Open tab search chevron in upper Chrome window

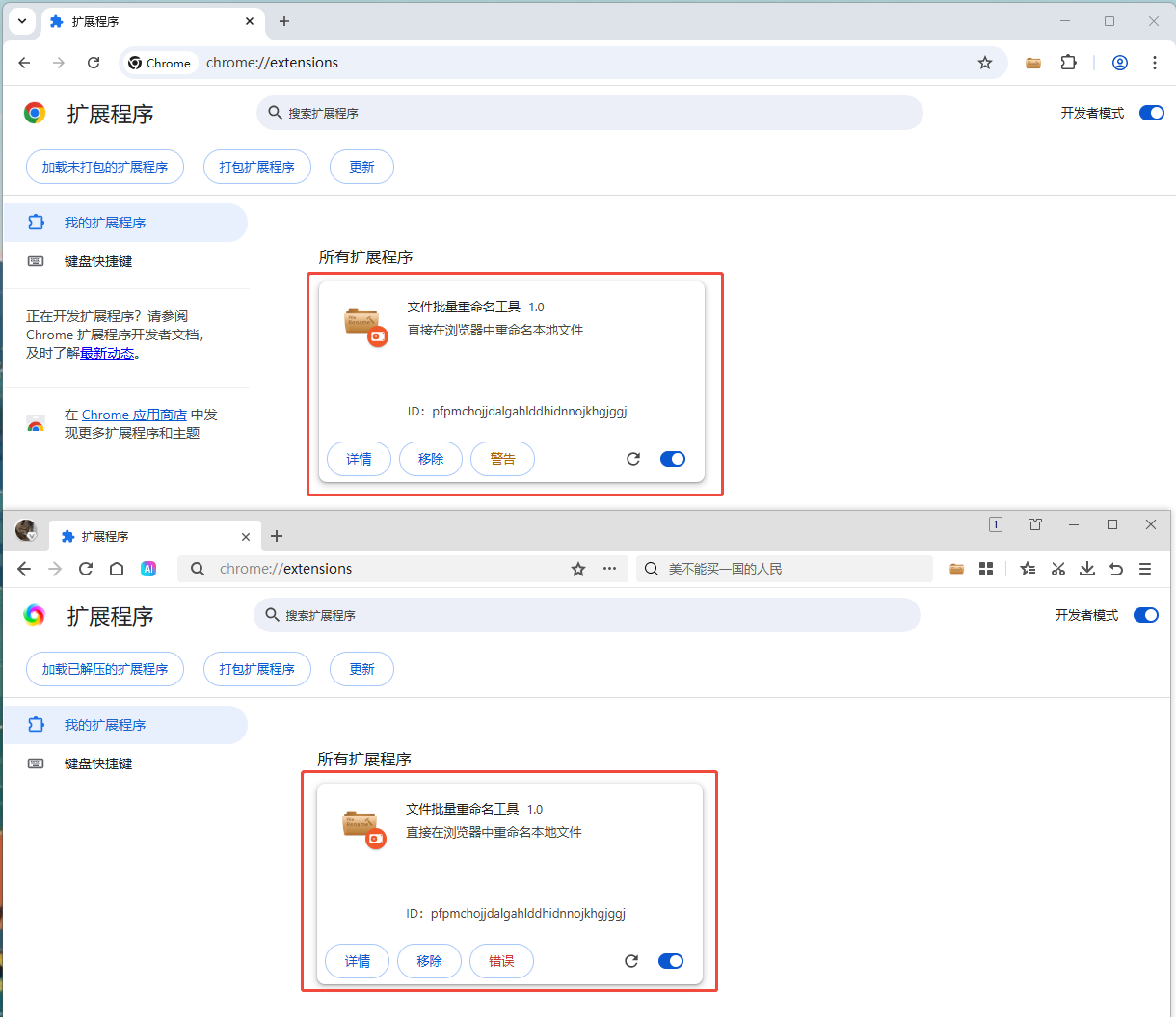21,21
